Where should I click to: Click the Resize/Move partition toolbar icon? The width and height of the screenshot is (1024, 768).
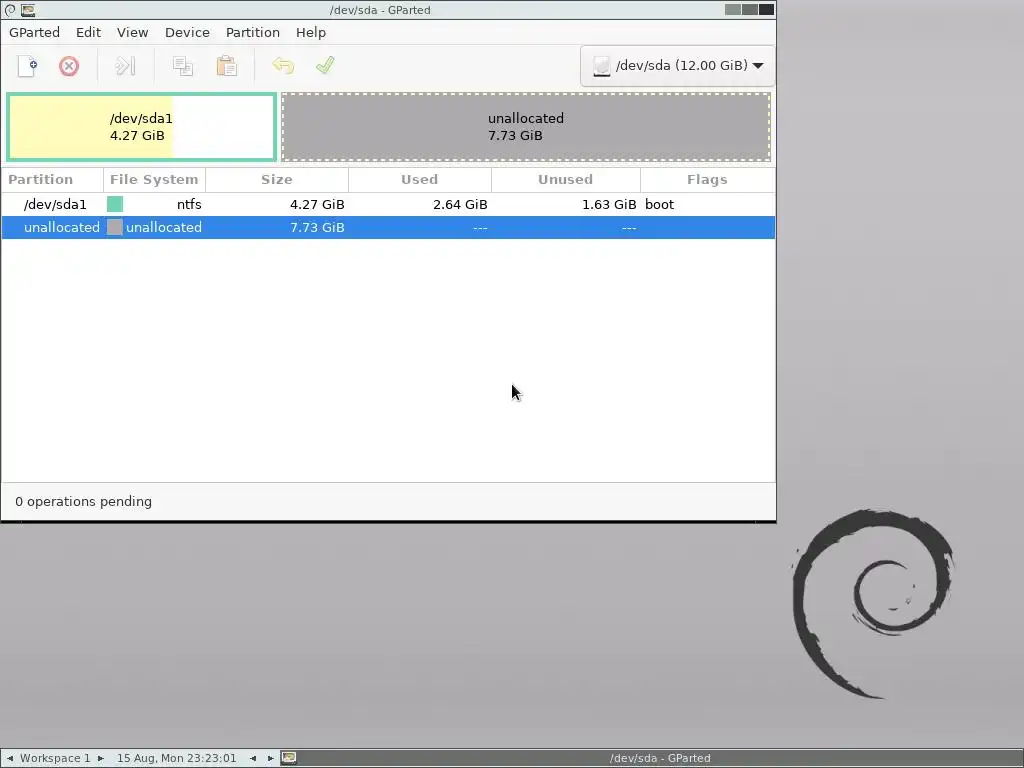125,66
